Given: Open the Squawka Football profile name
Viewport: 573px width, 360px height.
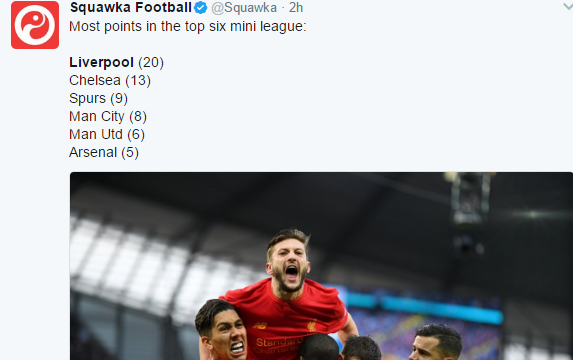Looking at the screenshot, I should tap(130, 7).
